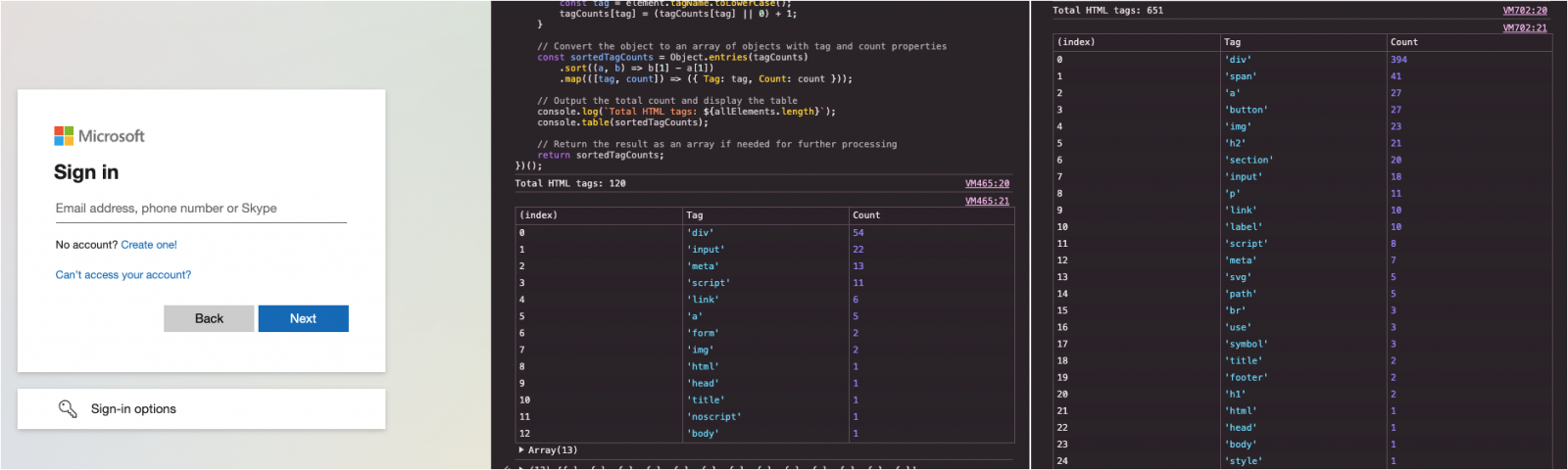
Task: Sort middle table by Count column header
Action: click(866, 215)
